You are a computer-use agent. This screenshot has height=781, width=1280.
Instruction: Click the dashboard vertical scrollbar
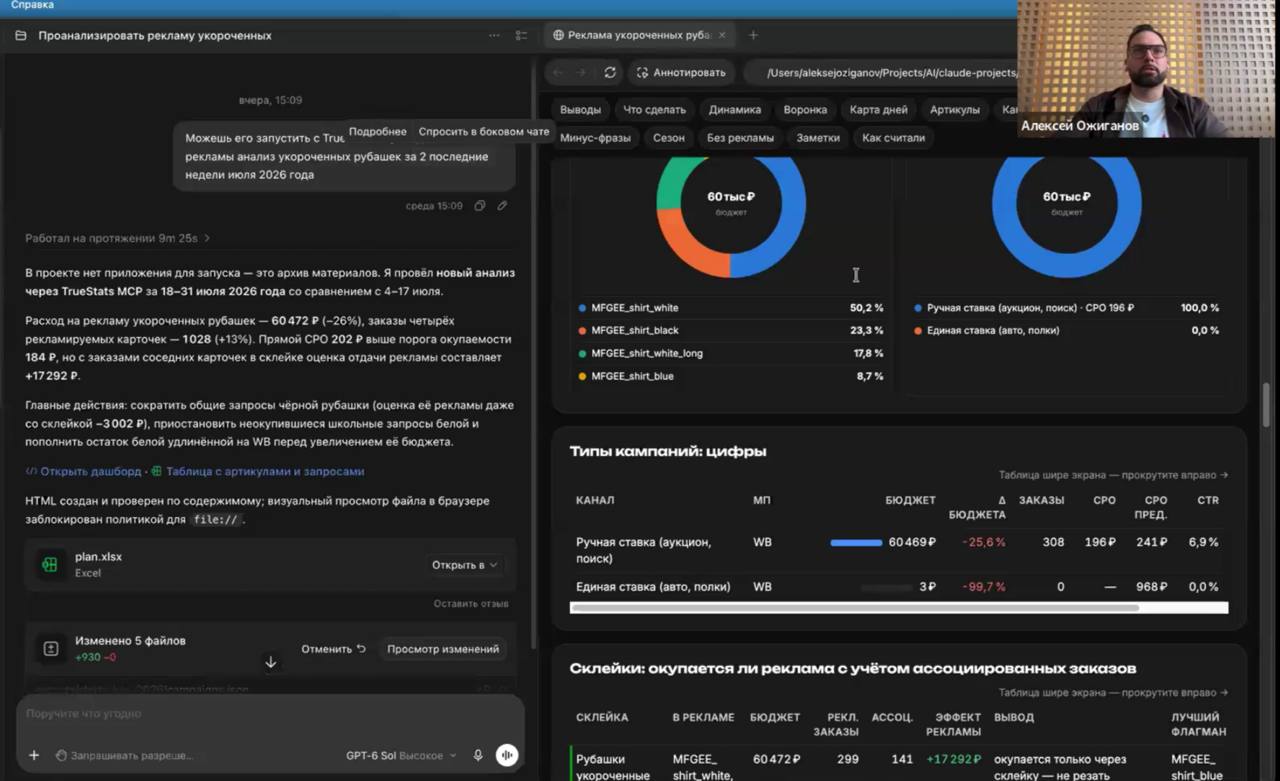pyautogui.click(x=1268, y=405)
